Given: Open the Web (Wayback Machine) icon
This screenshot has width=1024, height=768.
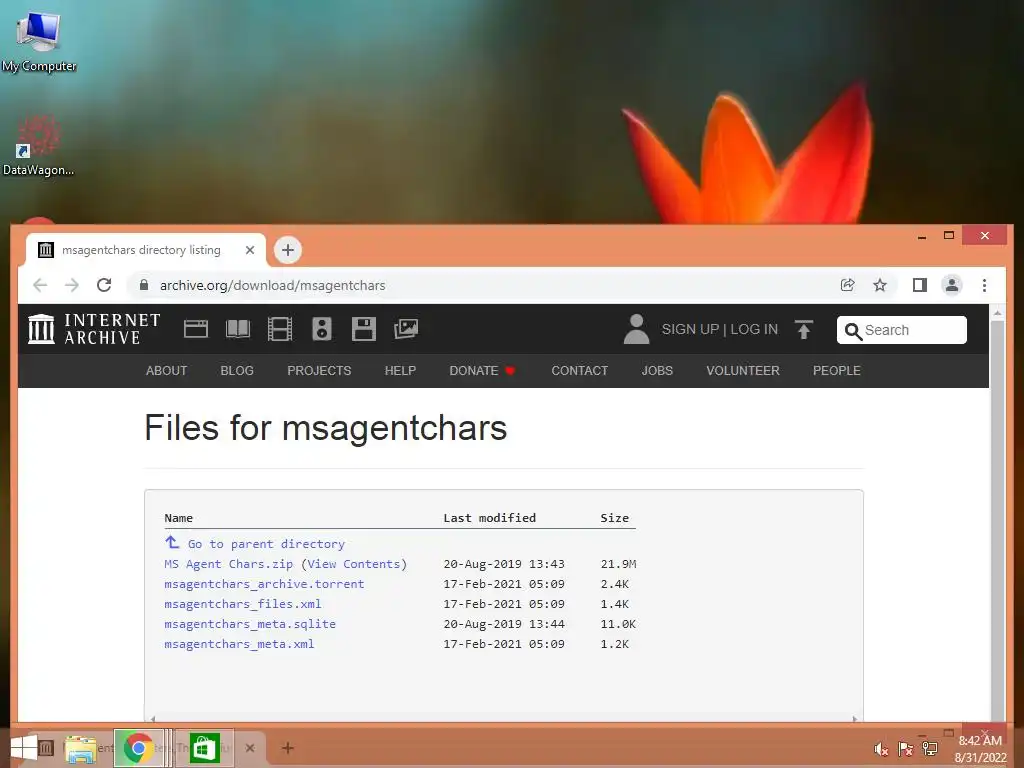Looking at the screenshot, I should tap(196, 328).
